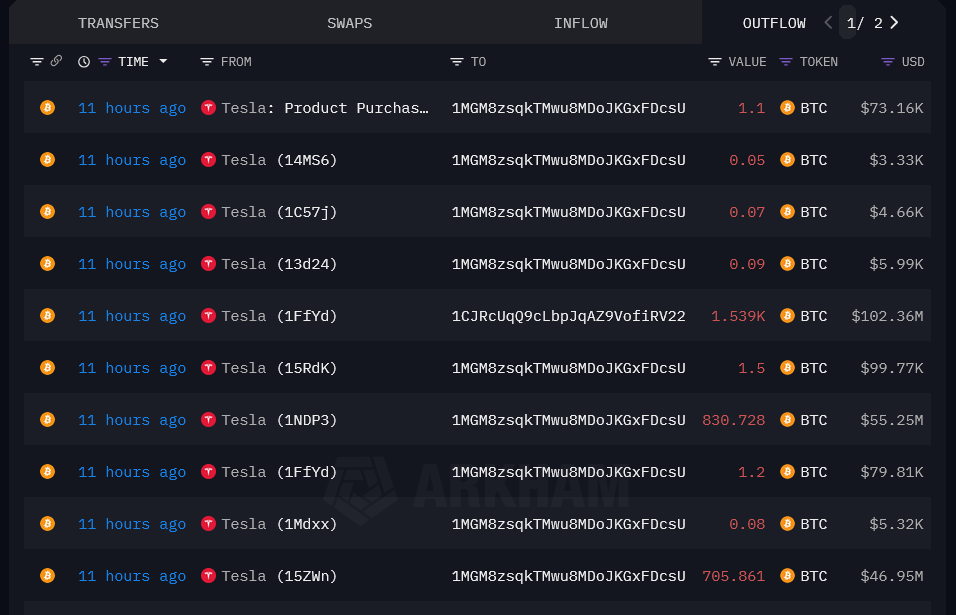Open the INFLOW tab
The image size is (956, 615).
pyautogui.click(x=581, y=22)
